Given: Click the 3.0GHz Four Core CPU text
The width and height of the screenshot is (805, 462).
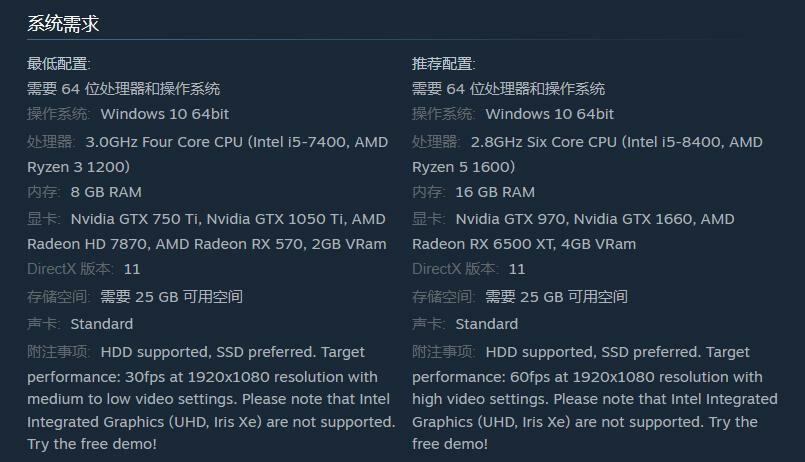Looking at the screenshot, I should coord(165,142).
